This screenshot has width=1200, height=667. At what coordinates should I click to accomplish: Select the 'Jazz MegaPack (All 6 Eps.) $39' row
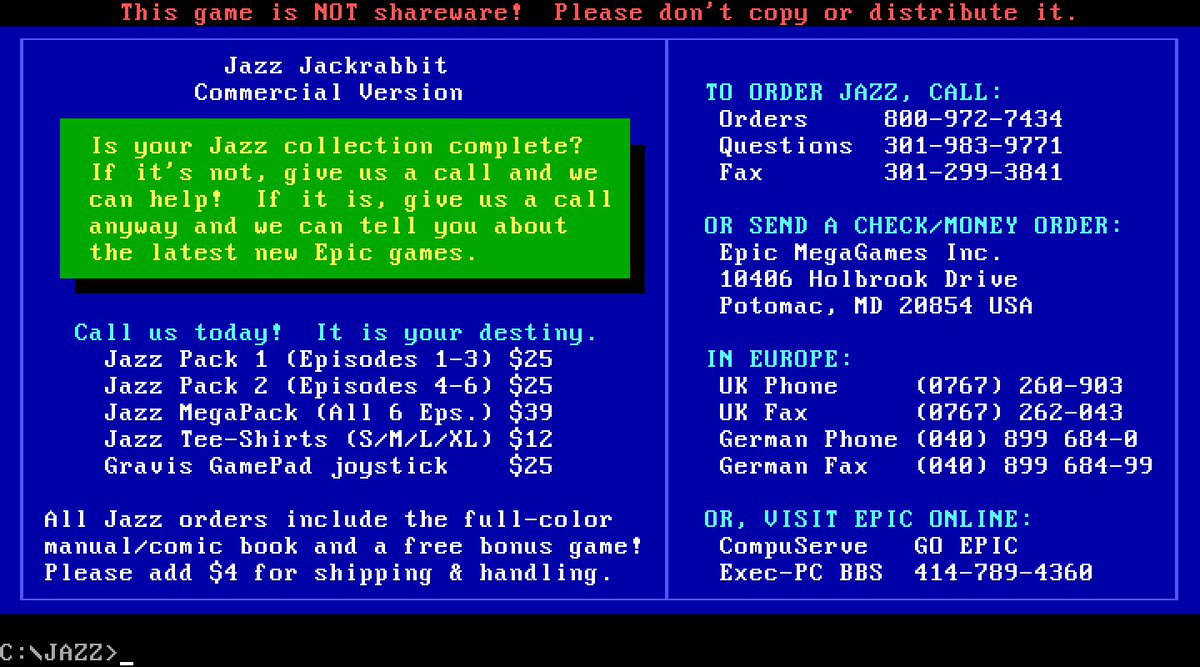(x=329, y=412)
